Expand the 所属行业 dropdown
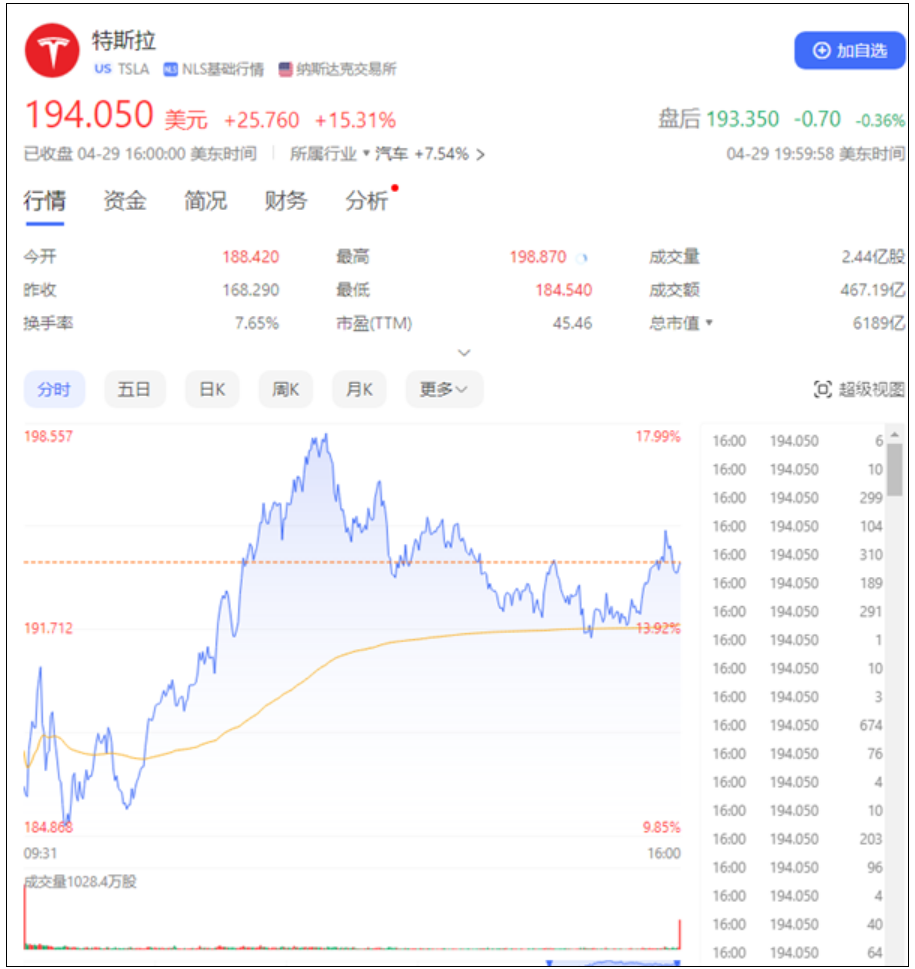This screenshot has width=915, height=969. tap(366, 153)
